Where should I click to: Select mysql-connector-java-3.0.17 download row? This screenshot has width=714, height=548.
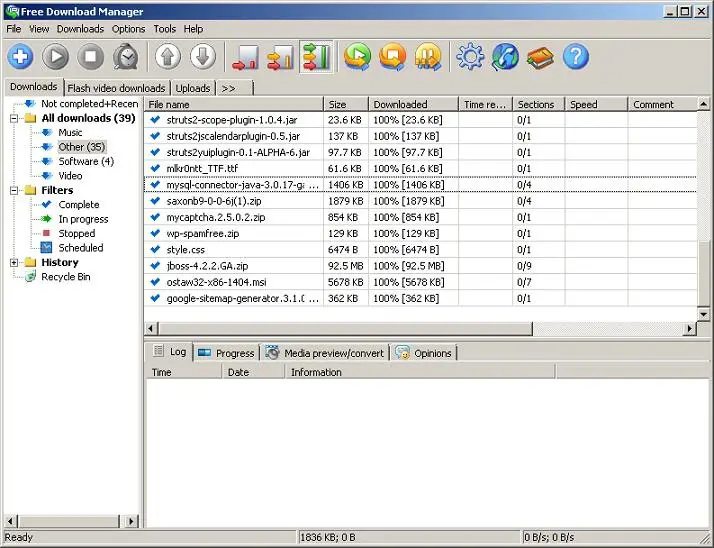(x=420, y=185)
